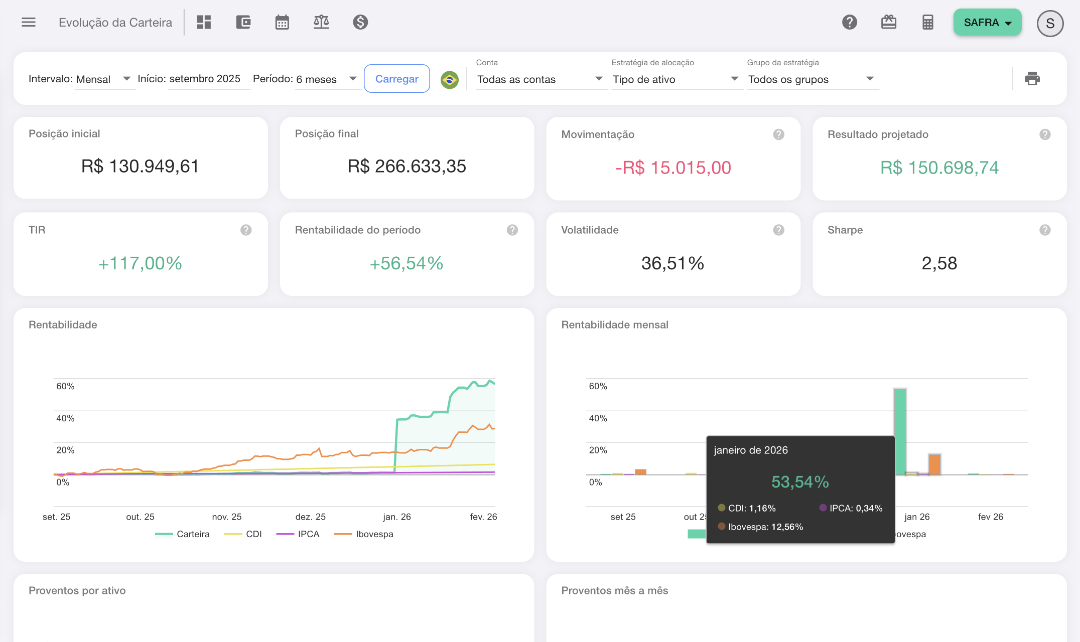Click the dollar coin icon
The height and width of the screenshot is (642, 1080).
(361, 22)
